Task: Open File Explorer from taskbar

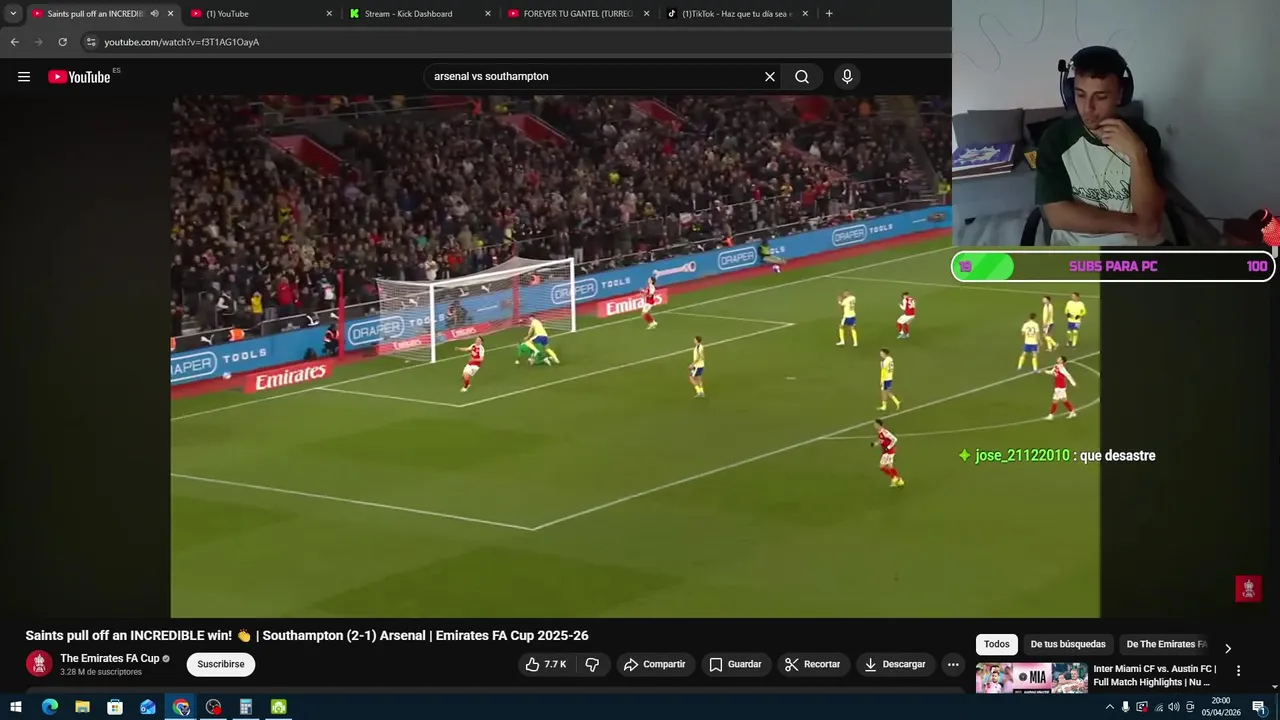Action: coord(82,707)
